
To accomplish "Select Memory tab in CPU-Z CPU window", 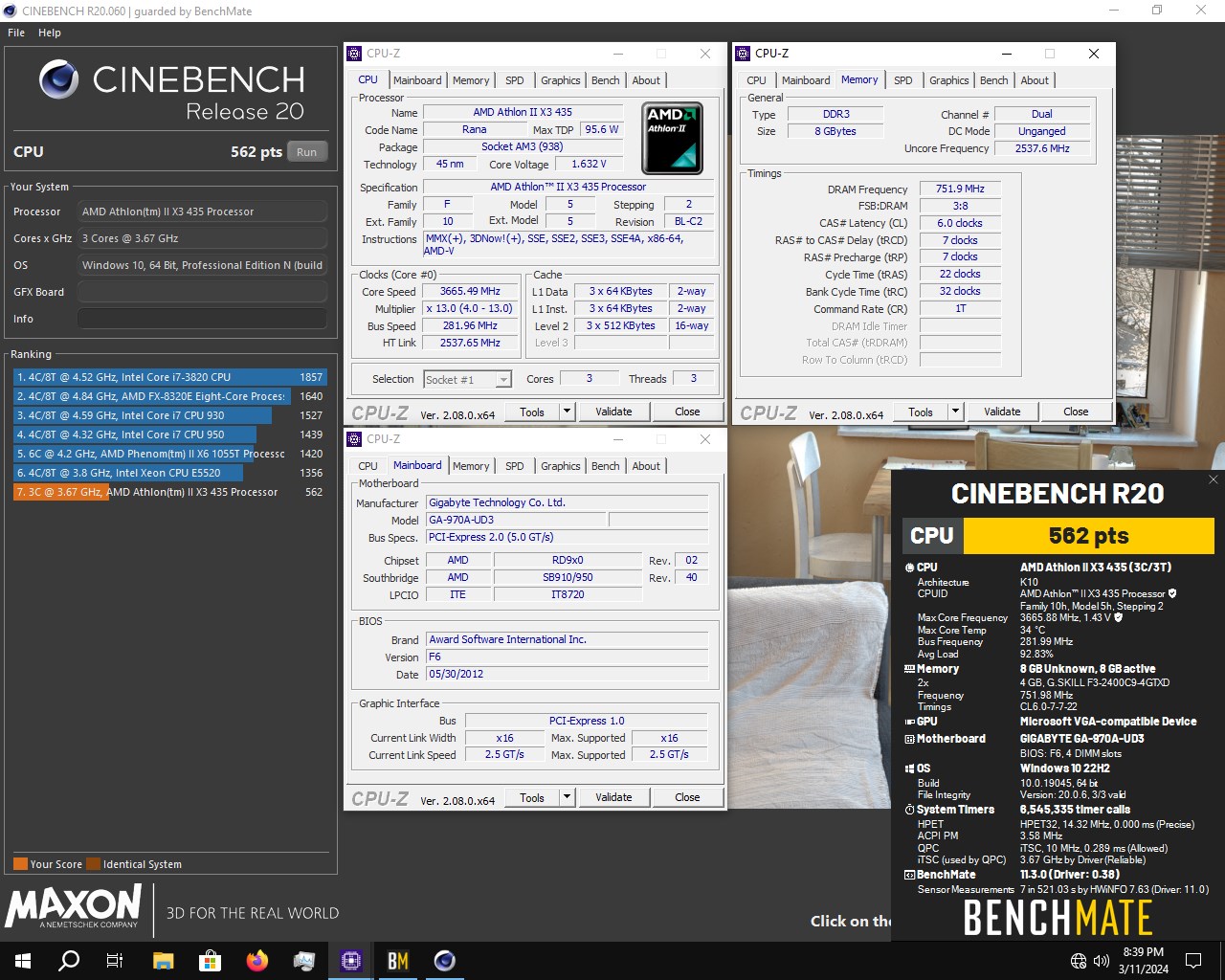I will point(471,80).
